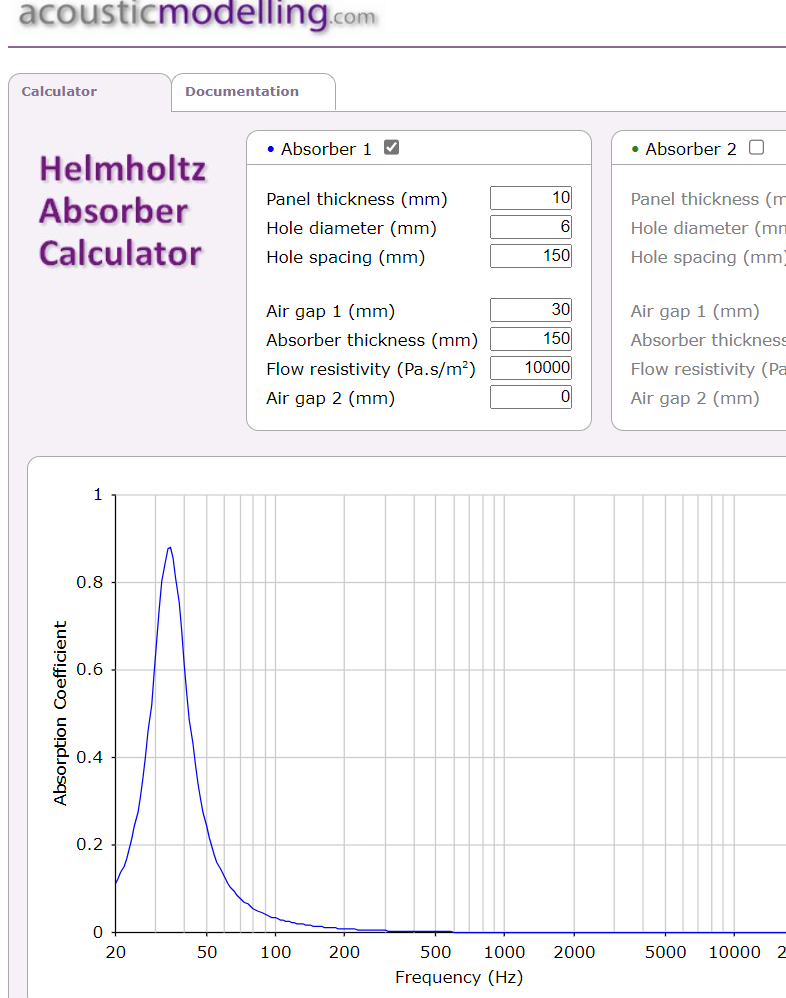Click Absorber 1 hole diameter input
786x998 pixels.
[530, 227]
